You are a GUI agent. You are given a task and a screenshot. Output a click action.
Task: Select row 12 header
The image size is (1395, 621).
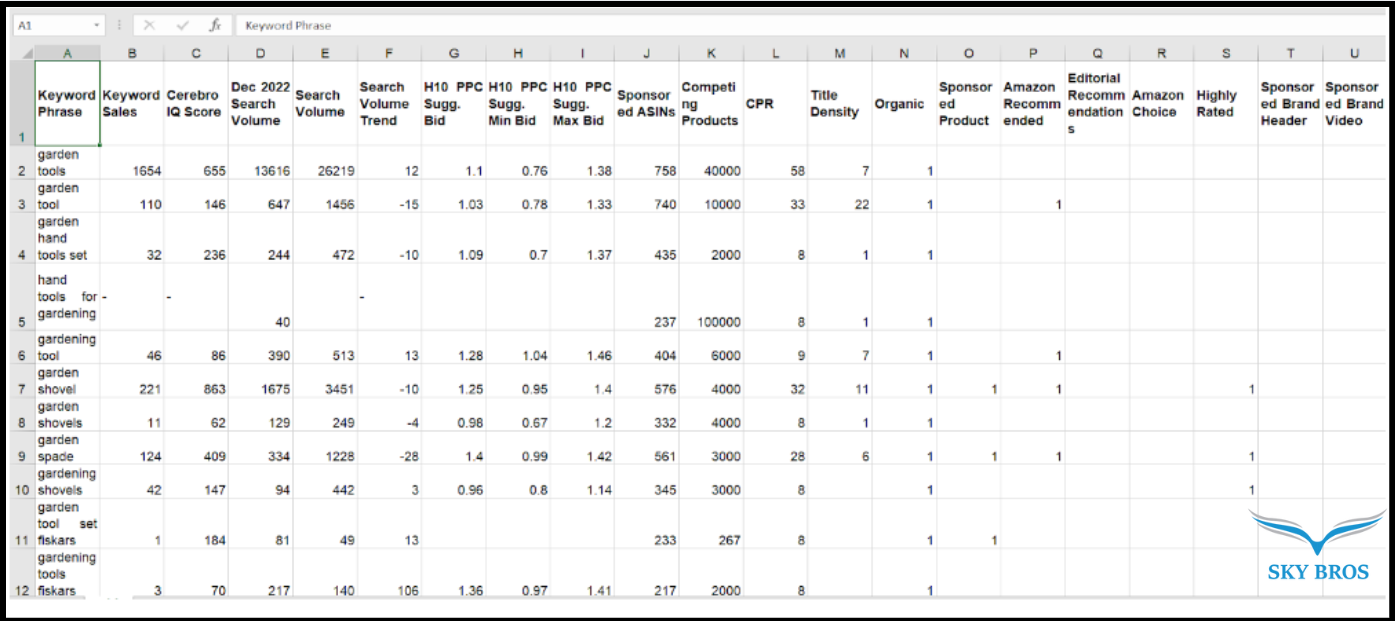(x=20, y=590)
